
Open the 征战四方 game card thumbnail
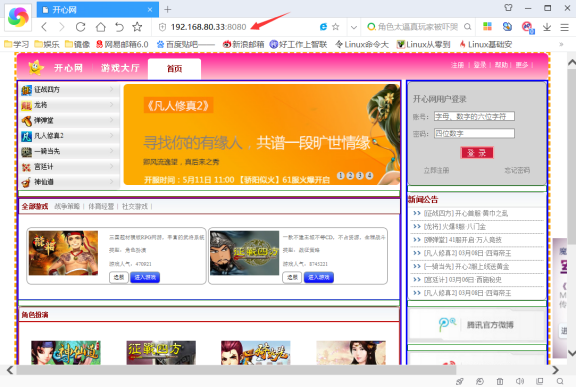pos(245,253)
